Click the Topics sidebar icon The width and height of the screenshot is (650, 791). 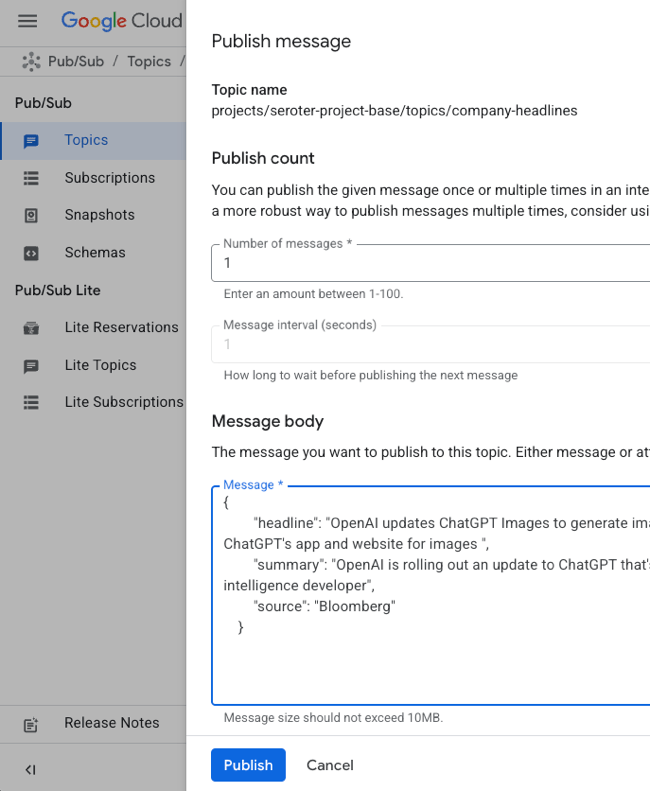(31, 141)
